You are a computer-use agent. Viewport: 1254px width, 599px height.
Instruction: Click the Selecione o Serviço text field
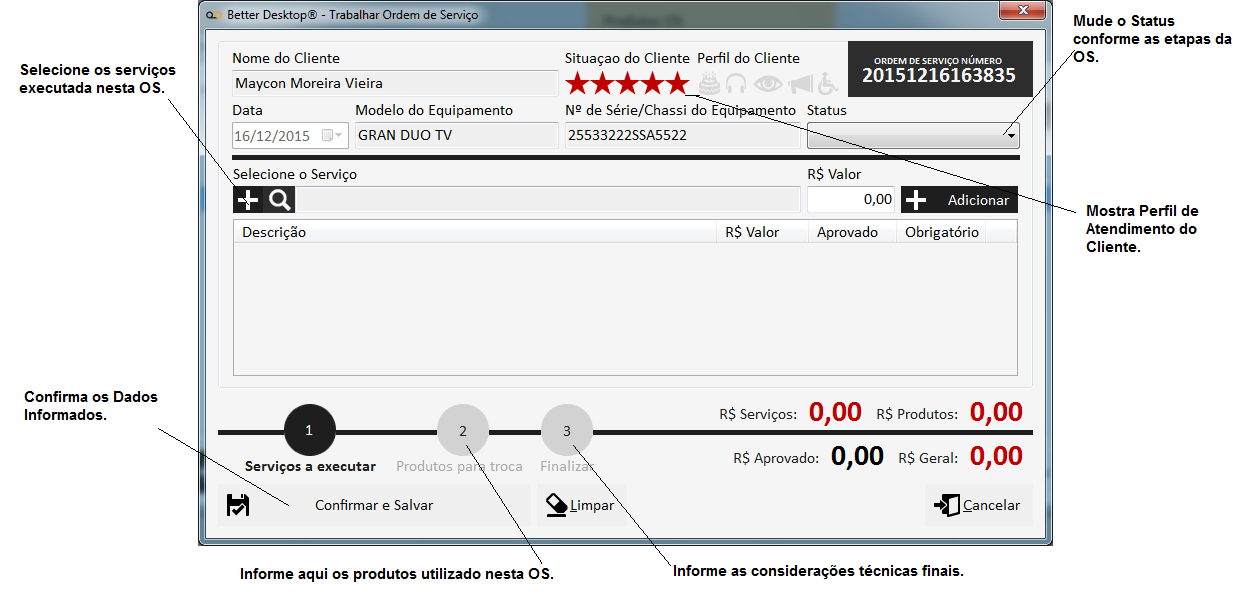[x=548, y=200]
